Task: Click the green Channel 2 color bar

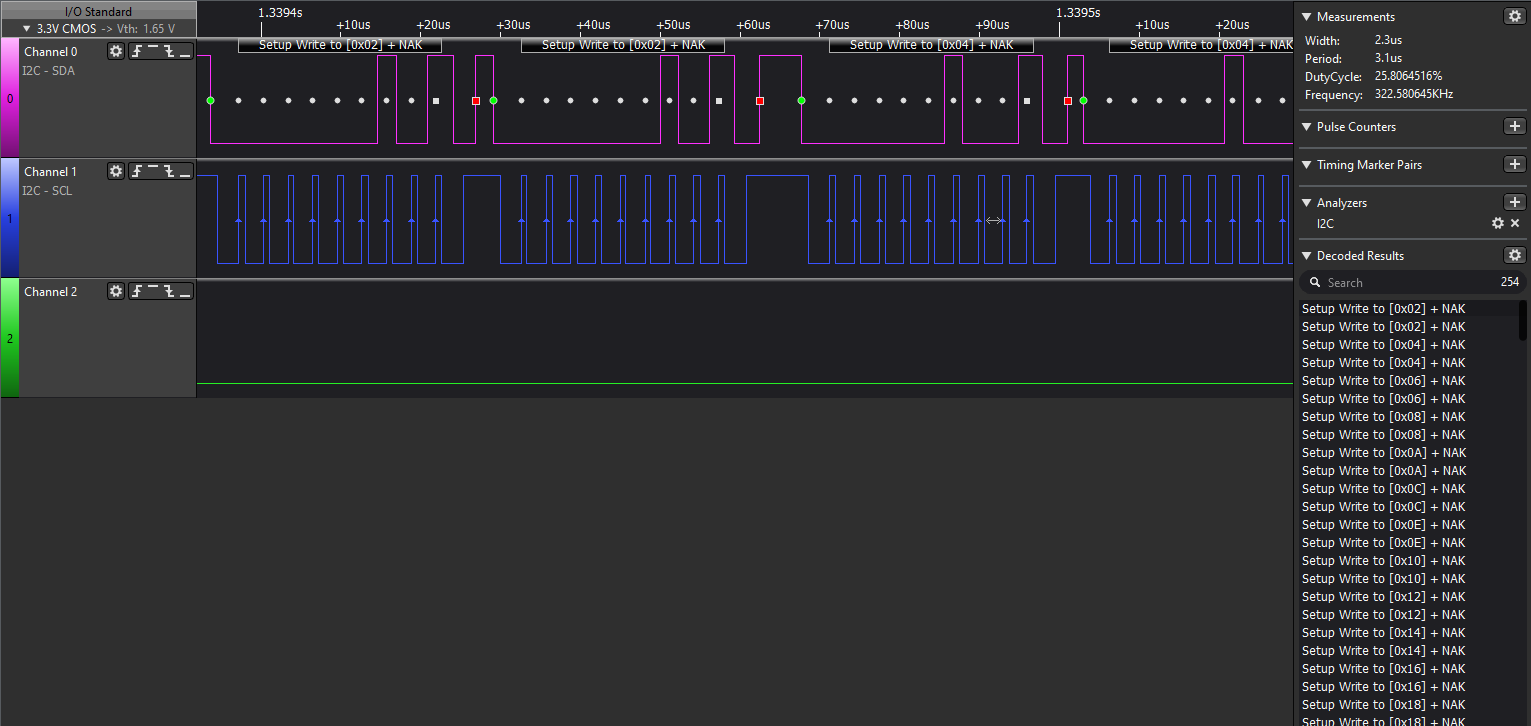Action: (x=10, y=338)
